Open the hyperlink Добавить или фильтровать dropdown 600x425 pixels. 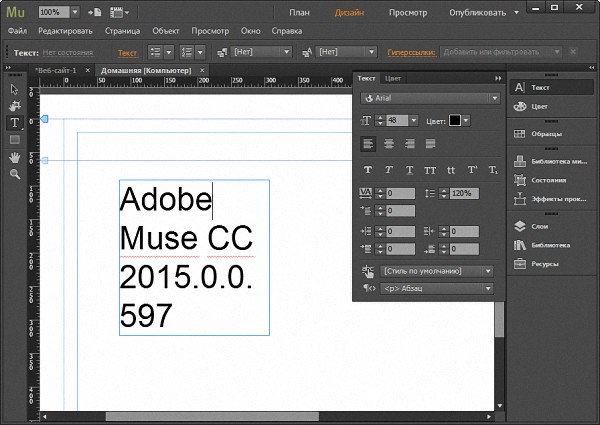coord(557,52)
